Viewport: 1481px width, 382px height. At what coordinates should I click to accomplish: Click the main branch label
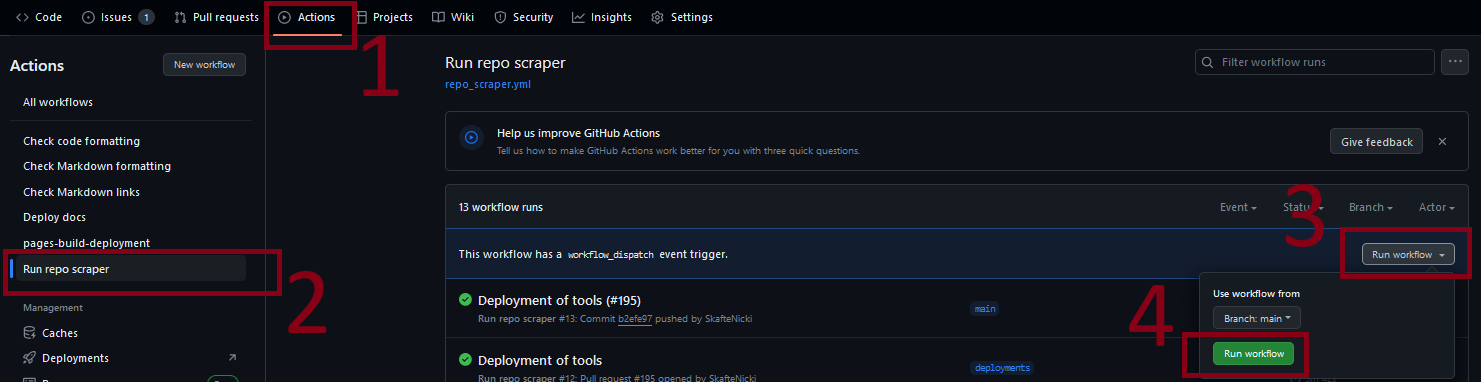click(985, 309)
